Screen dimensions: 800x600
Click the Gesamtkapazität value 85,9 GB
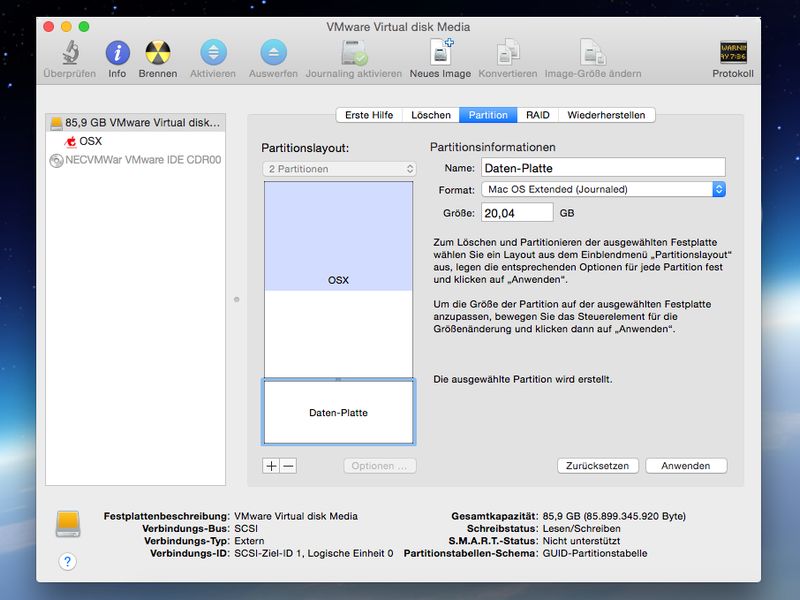pyautogui.click(x=614, y=516)
